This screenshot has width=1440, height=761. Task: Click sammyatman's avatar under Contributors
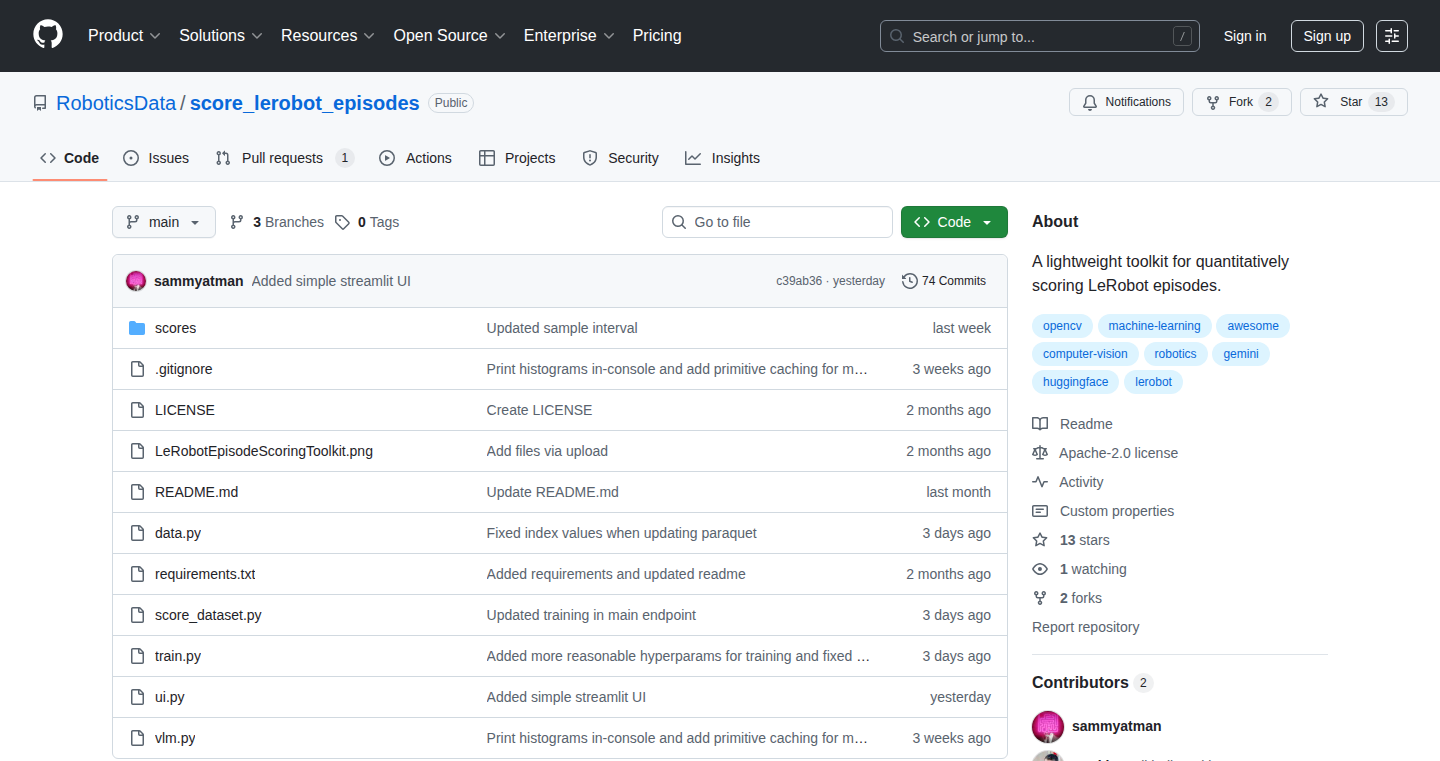(x=1048, y=726)
